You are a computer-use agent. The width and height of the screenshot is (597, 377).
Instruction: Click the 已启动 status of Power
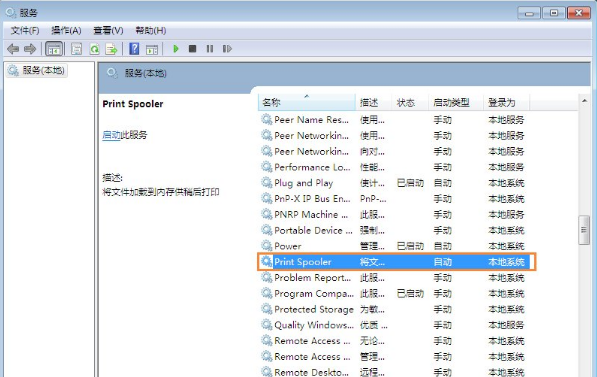(x=410, y=246)
